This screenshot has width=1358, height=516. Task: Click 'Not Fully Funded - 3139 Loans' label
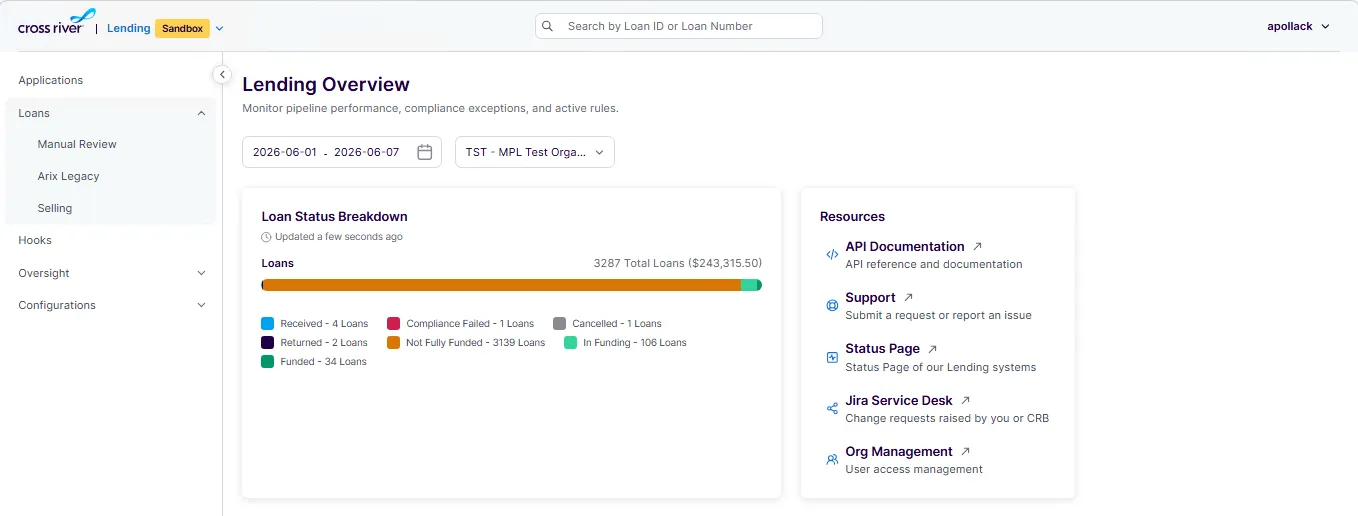(x=476, y=343)
